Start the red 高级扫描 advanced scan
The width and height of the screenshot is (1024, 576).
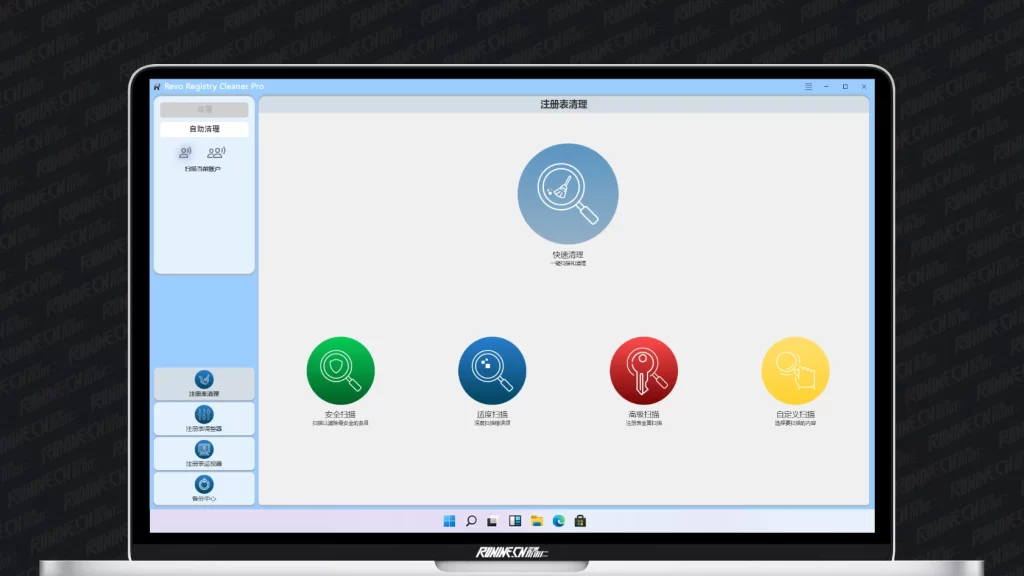(x=643, y=370)
